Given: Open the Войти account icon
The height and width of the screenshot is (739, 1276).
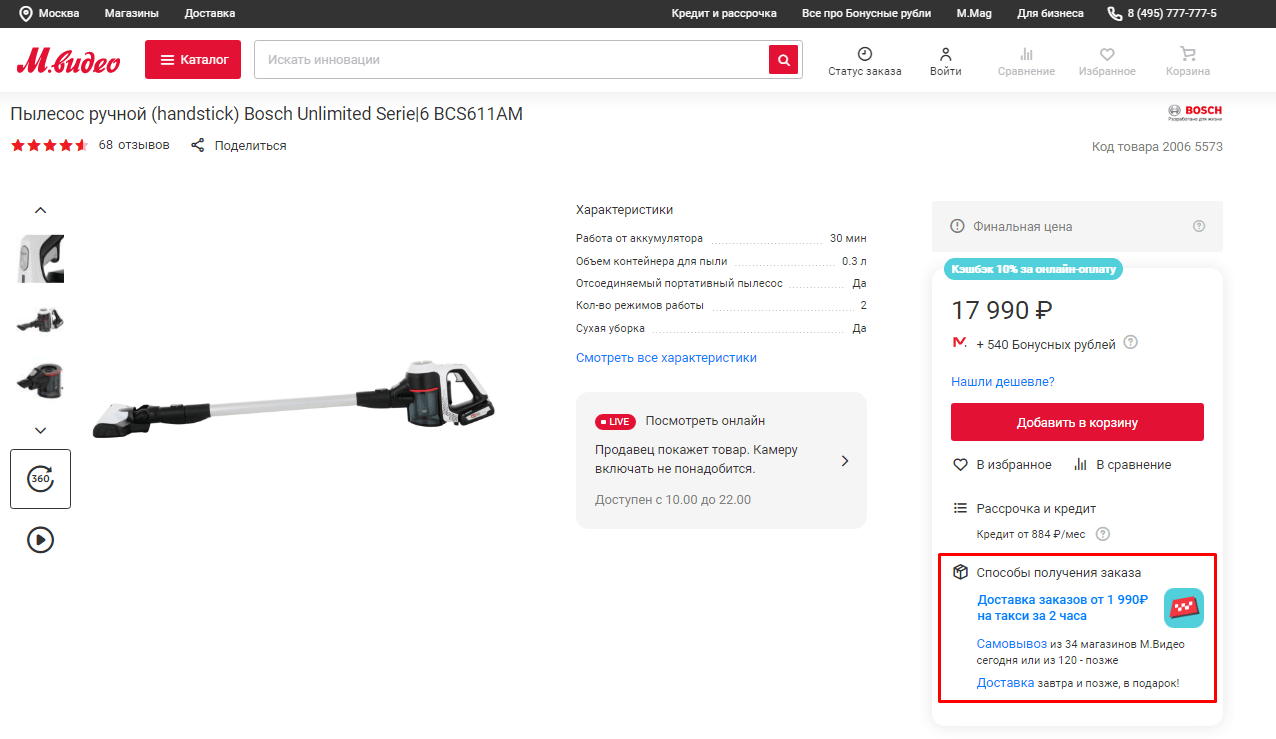Looking at the screenshot, I should pos(946,54).
